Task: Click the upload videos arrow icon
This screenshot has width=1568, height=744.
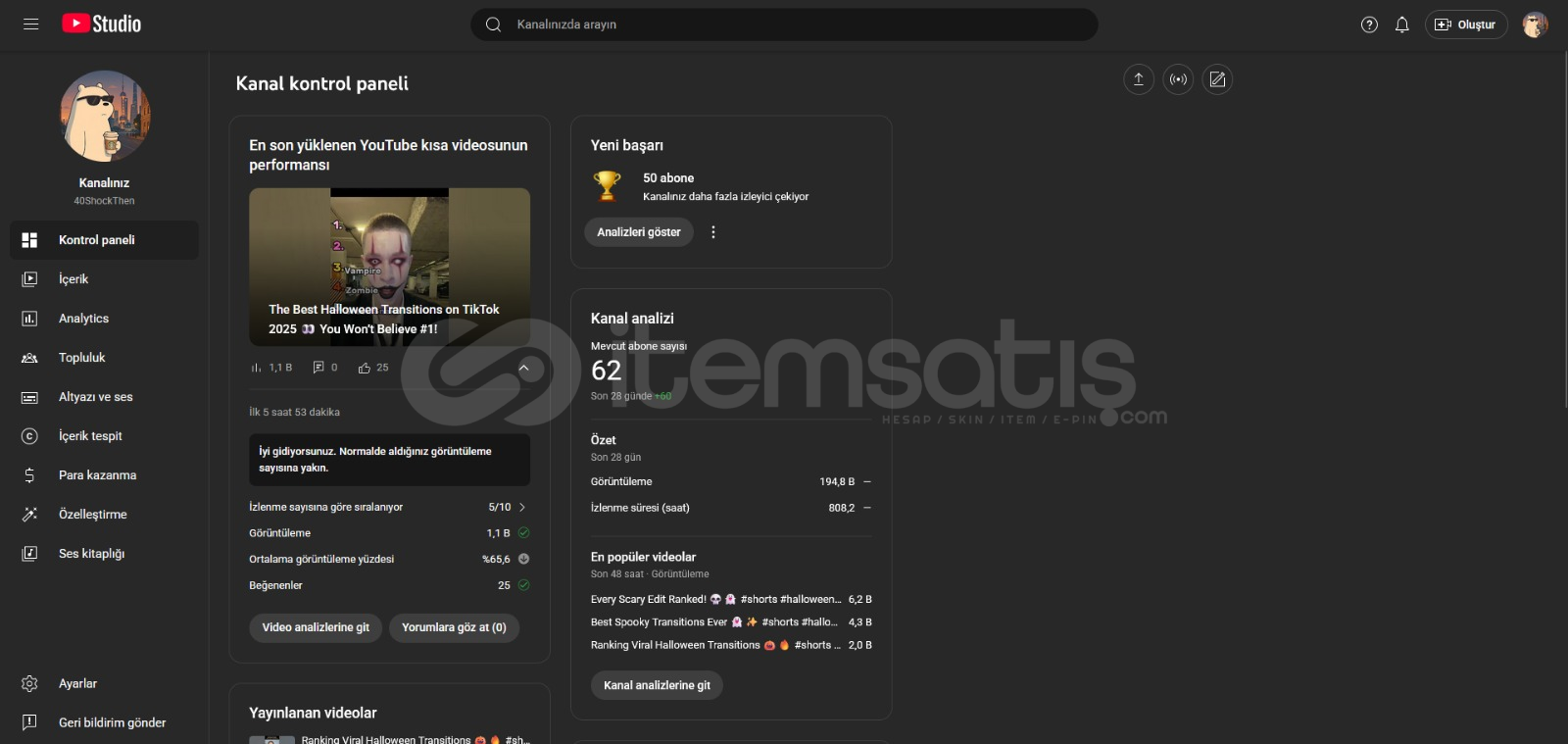Action: 1138,79
